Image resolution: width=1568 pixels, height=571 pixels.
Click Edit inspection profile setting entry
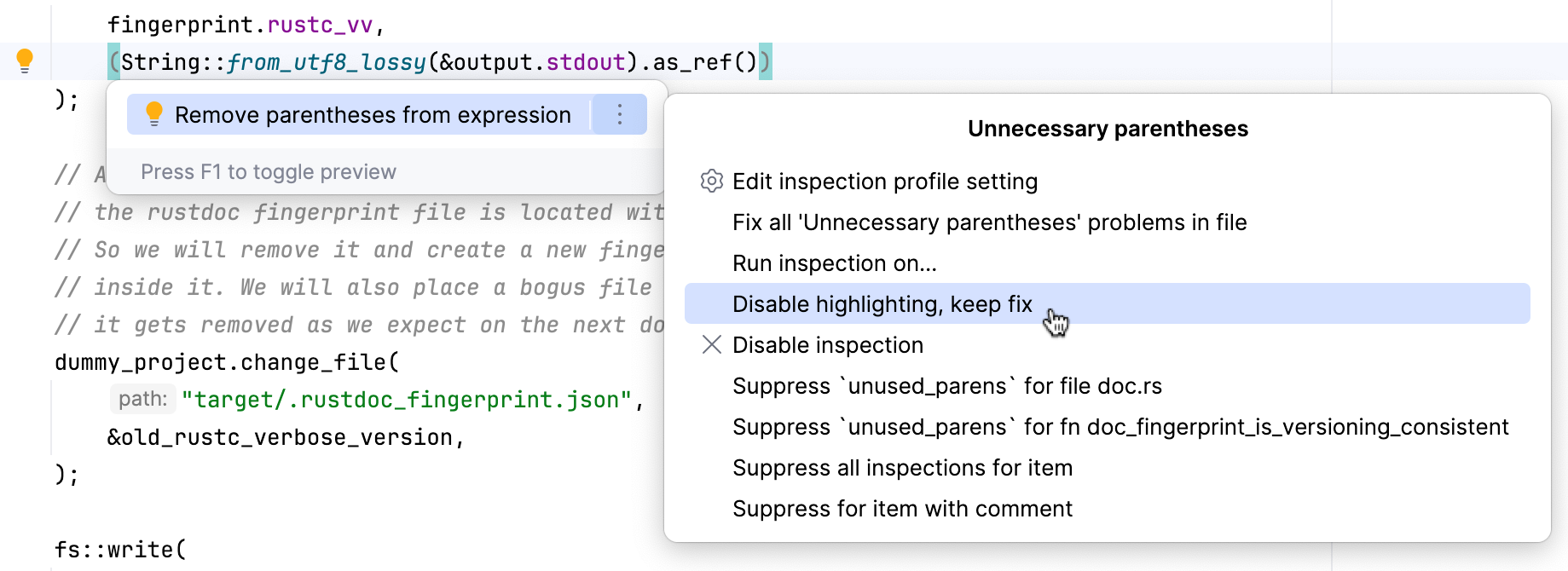point(885,181)
